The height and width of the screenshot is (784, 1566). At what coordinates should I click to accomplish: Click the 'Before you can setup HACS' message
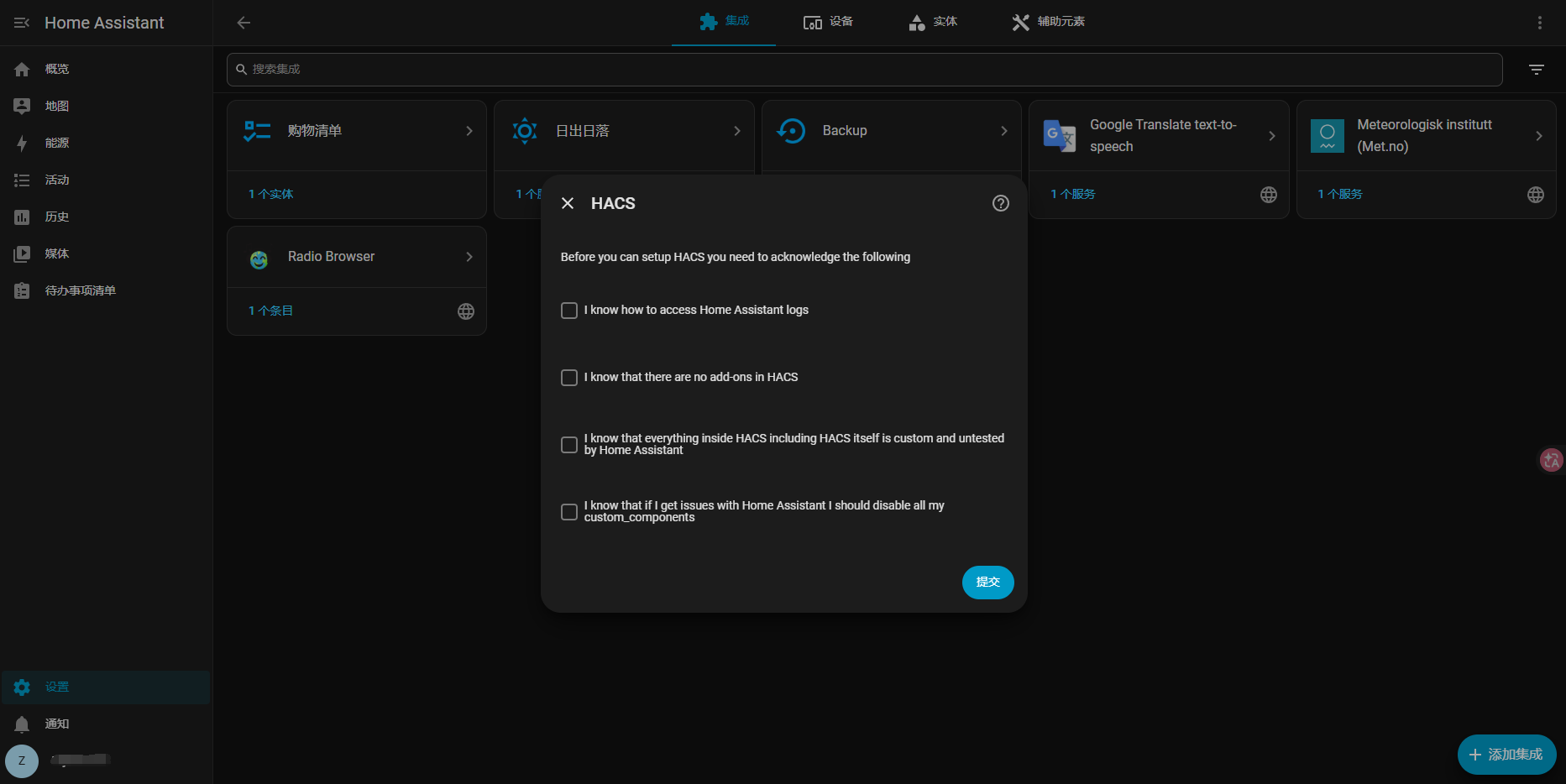pos(736,257)
